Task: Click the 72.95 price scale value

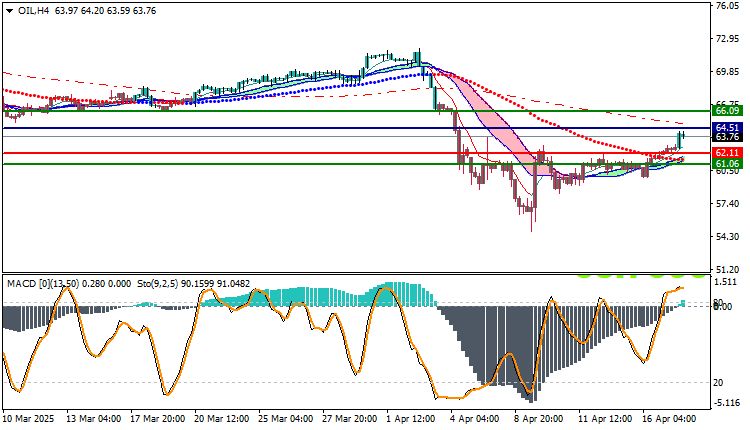Action: point(727,39)
